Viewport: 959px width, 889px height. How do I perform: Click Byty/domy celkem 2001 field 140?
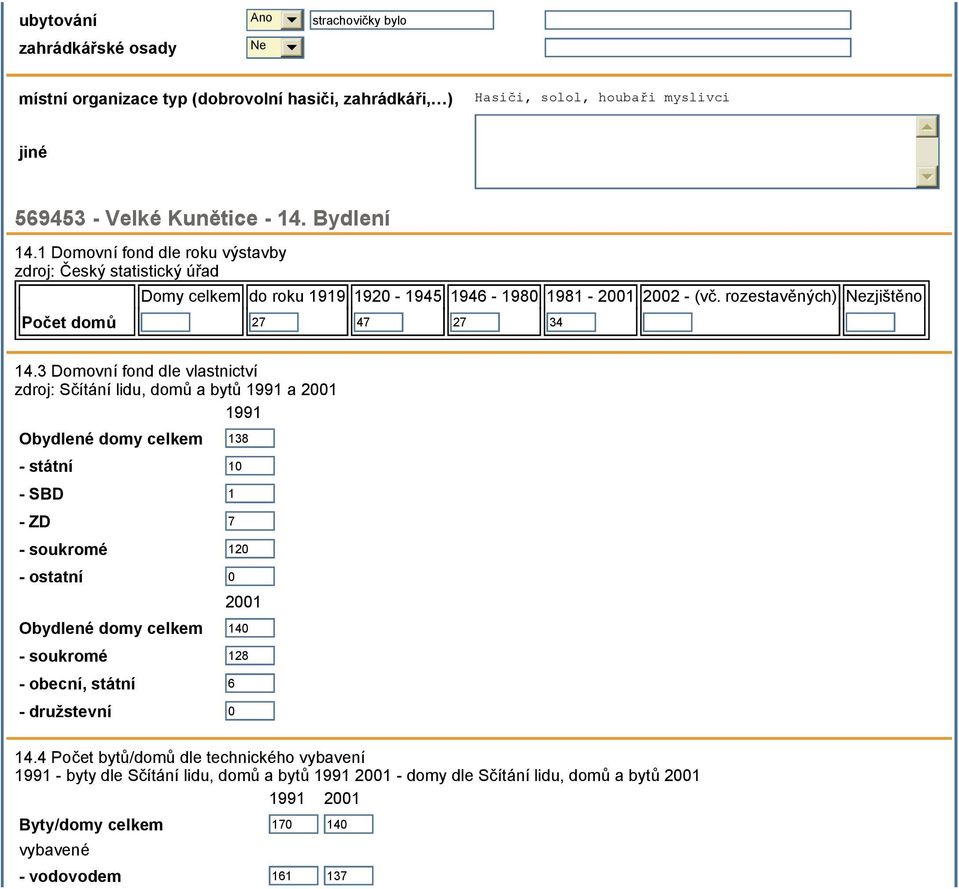pyautogui.click(x=349, y=824)
